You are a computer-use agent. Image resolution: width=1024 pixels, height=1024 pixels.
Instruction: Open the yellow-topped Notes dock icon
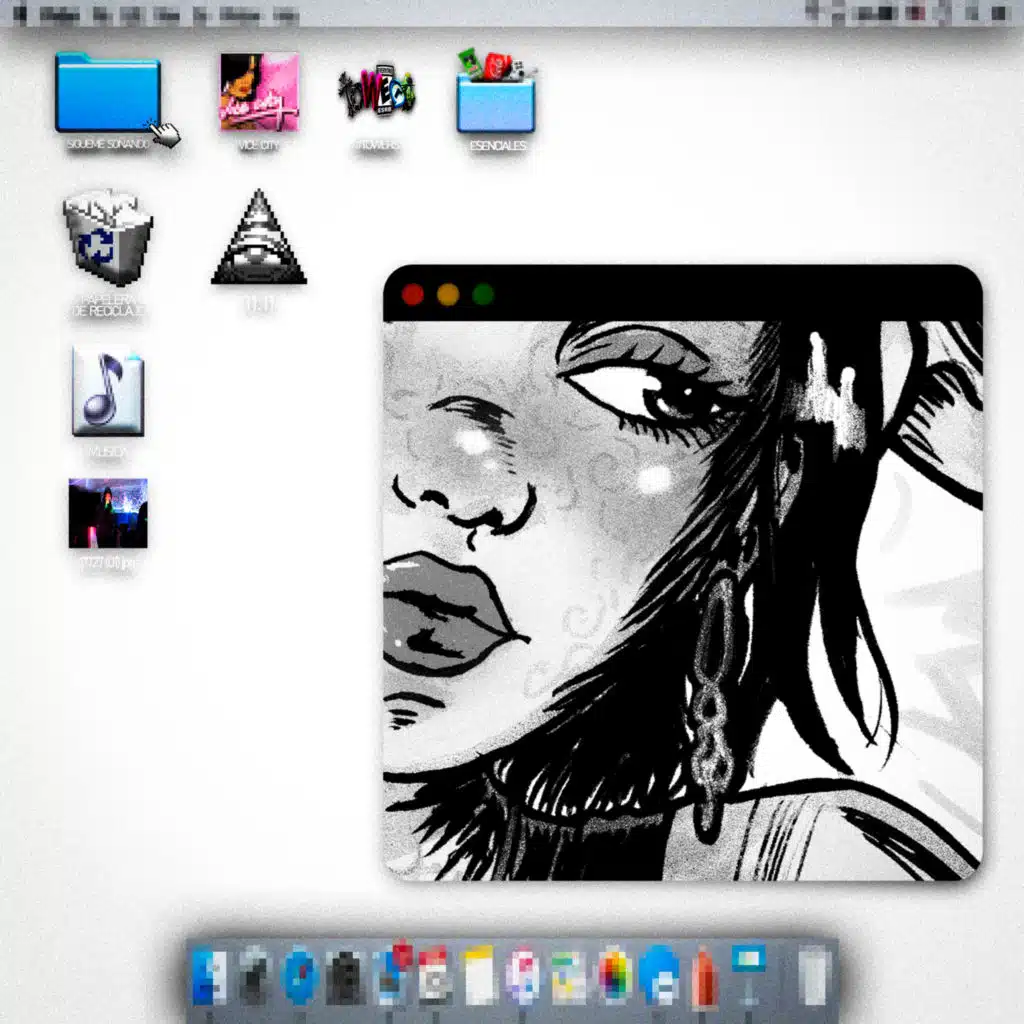(x=479, y=976)
